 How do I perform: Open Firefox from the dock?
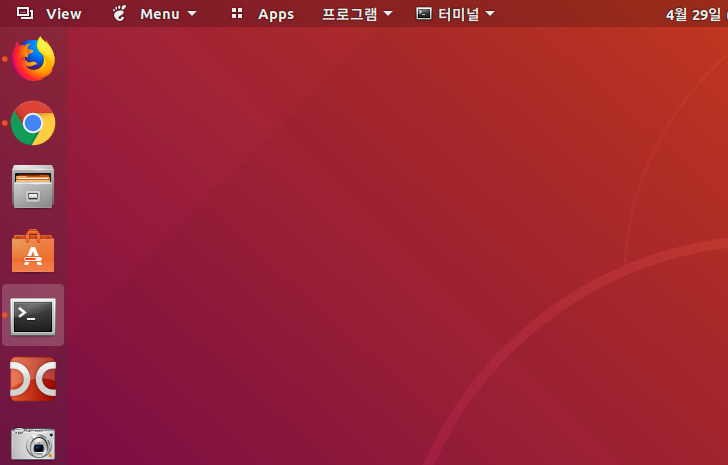tap(33, 59)
